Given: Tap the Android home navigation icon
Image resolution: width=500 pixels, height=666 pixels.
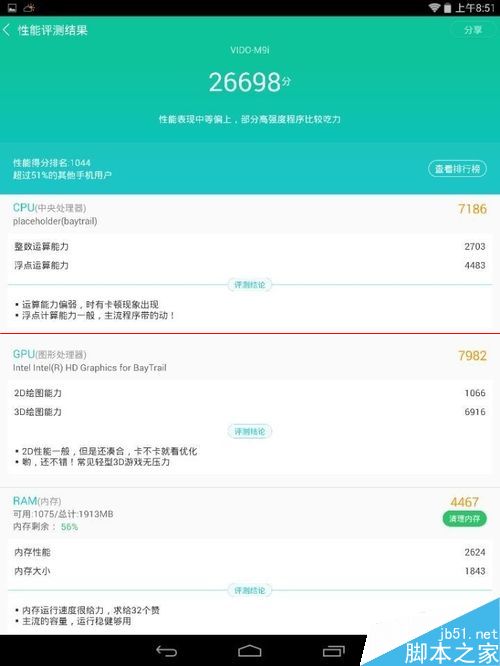Looking at the screenshot, I should pyautogui.click(x=249, y=651).
